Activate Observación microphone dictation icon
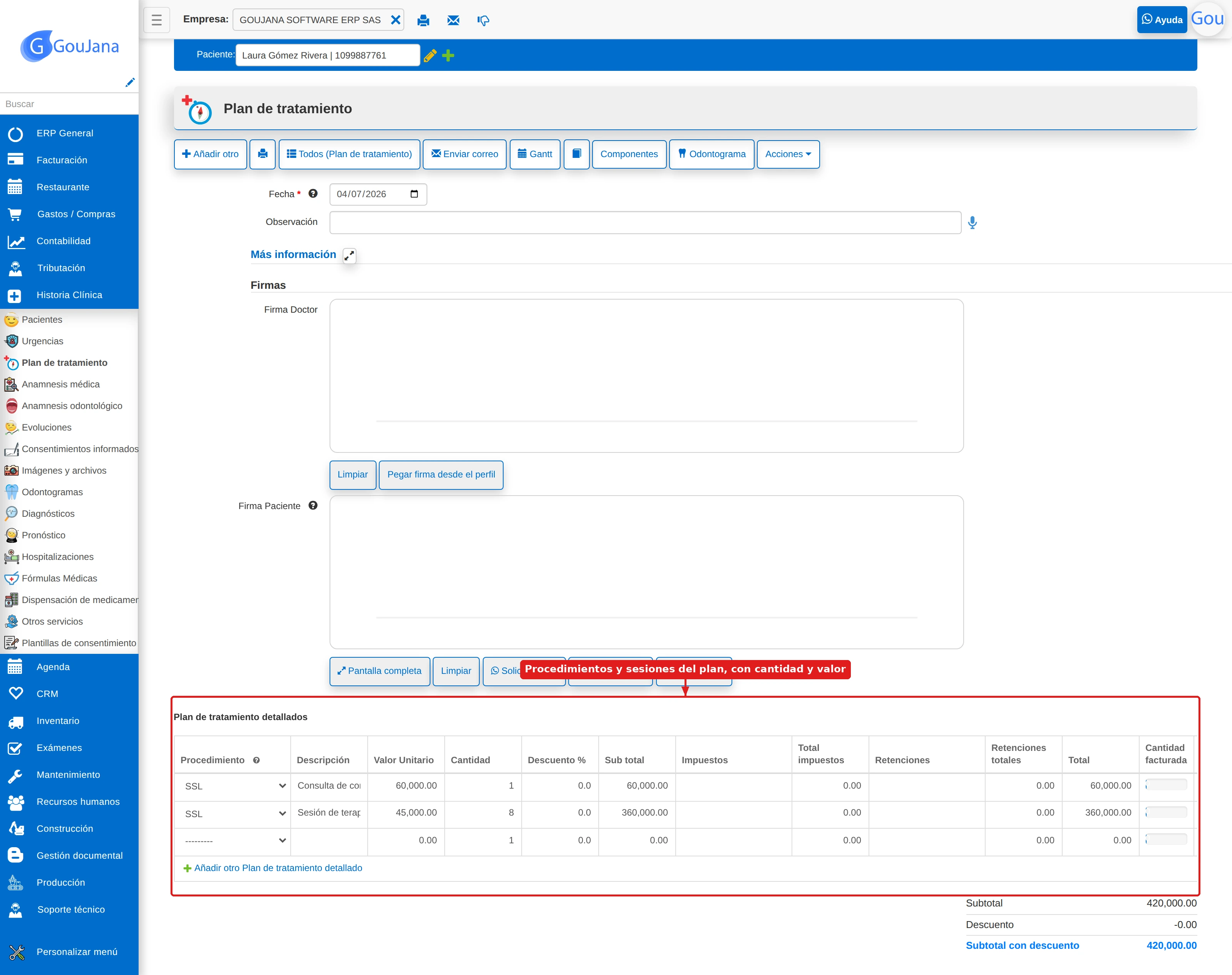The height and width of the screenshot is (975, 1232). pyautogui.click(x=973, y=223)
